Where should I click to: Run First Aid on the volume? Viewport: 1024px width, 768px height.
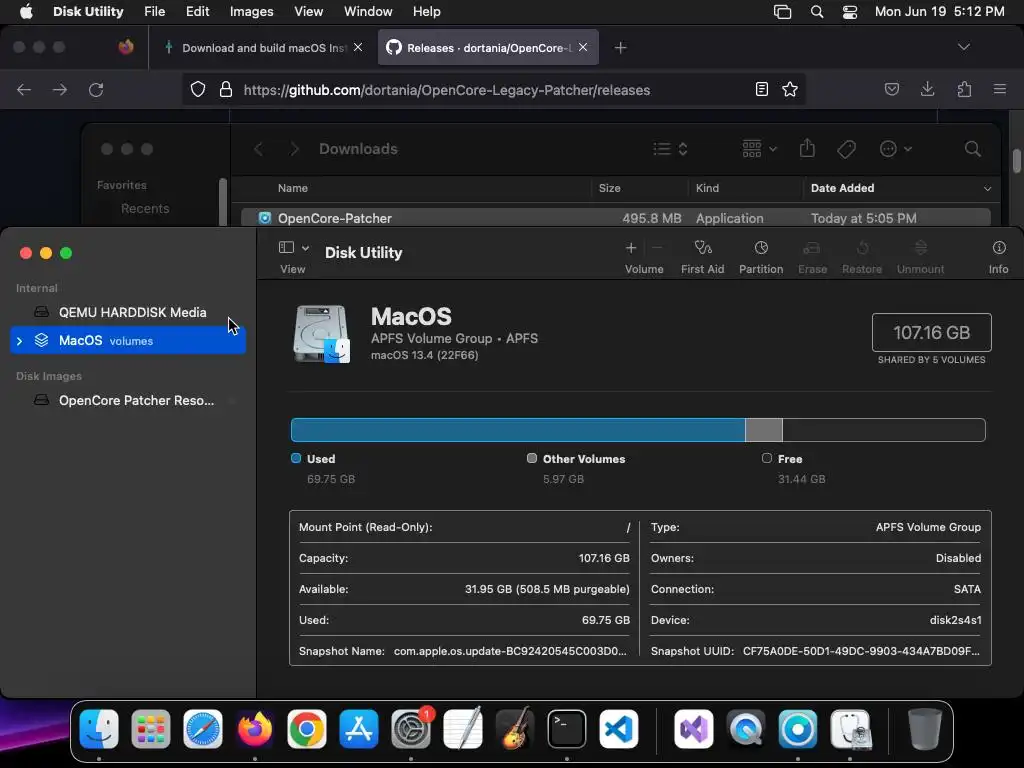coord(702,257)
